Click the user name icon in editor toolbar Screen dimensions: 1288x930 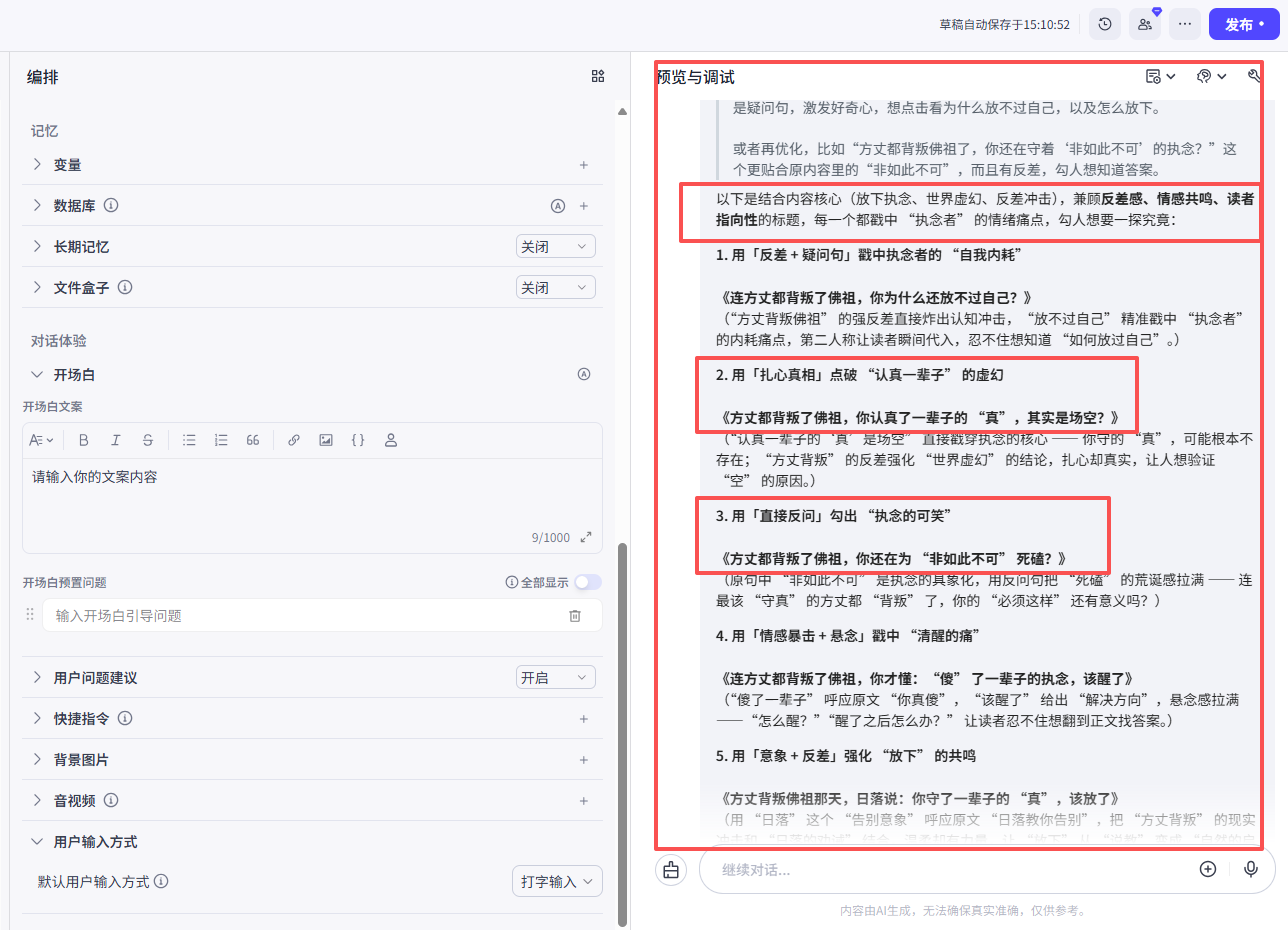tap(391, 440)
